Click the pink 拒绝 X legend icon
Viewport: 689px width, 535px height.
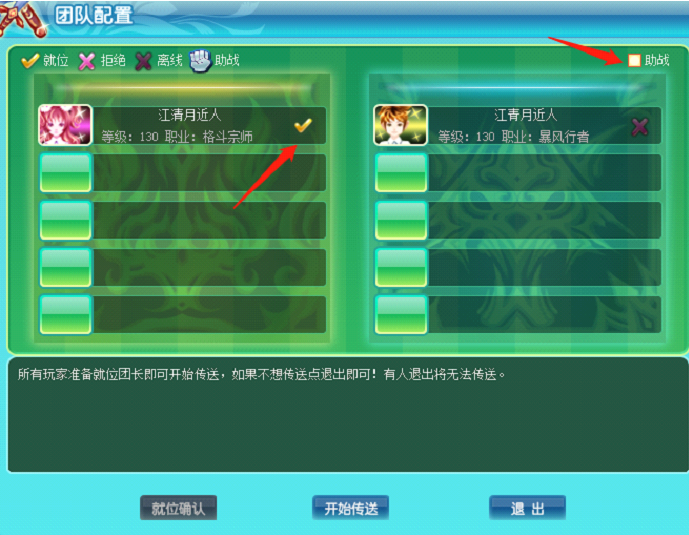tap(87, 61)
